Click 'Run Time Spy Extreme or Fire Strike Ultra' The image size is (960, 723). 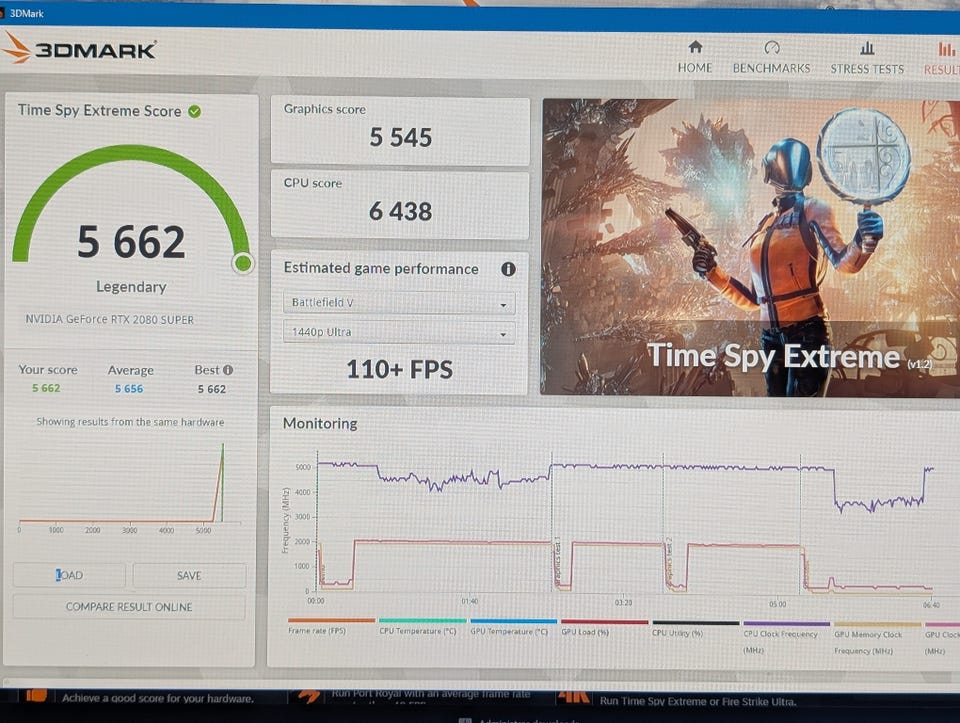pyautogui.click(x=698, y=701)
